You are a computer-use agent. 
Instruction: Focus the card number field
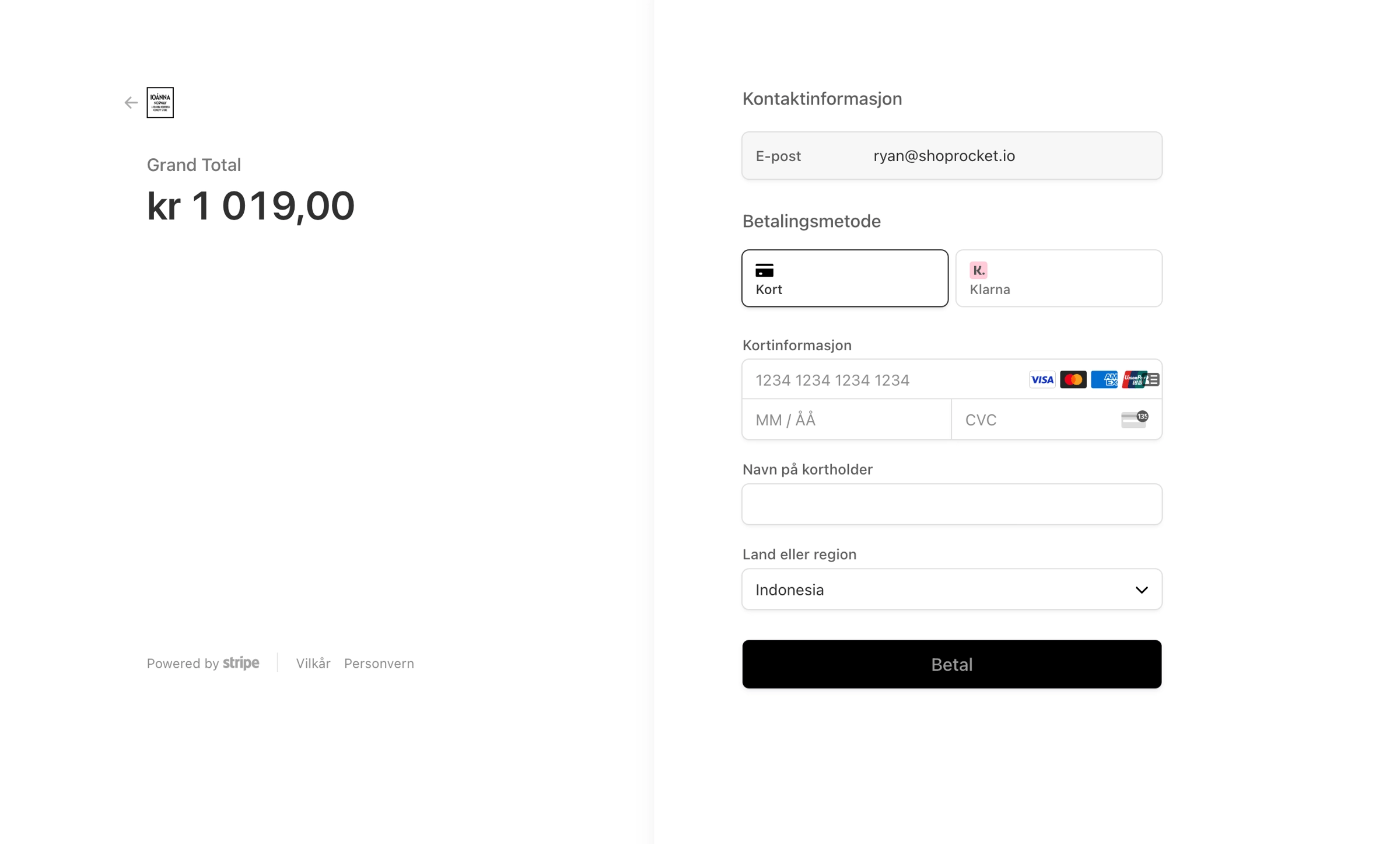tap(881, 381)
